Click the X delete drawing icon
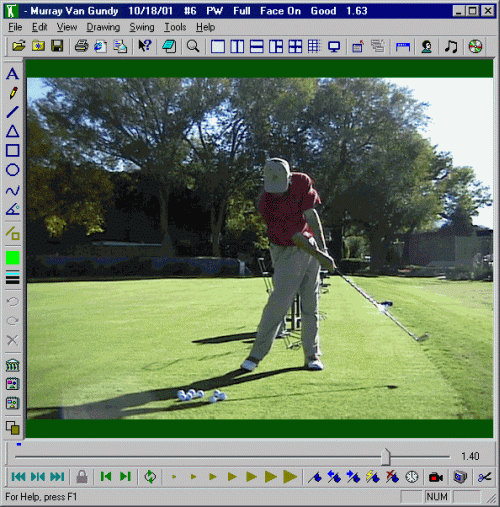500x507 pixels. click(x=13, y=340)
